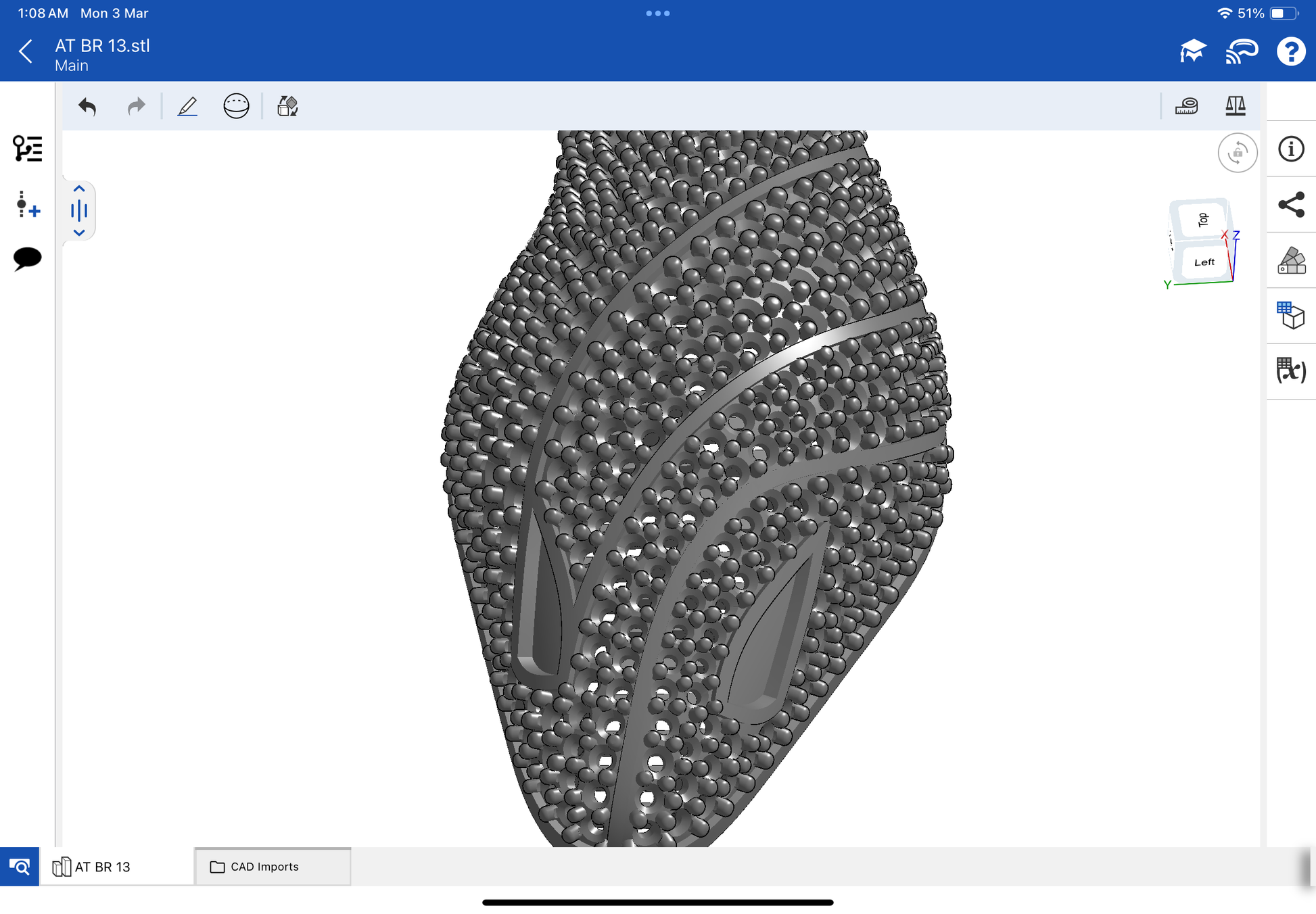Click the Undo arrow icon

pos(87,106)
